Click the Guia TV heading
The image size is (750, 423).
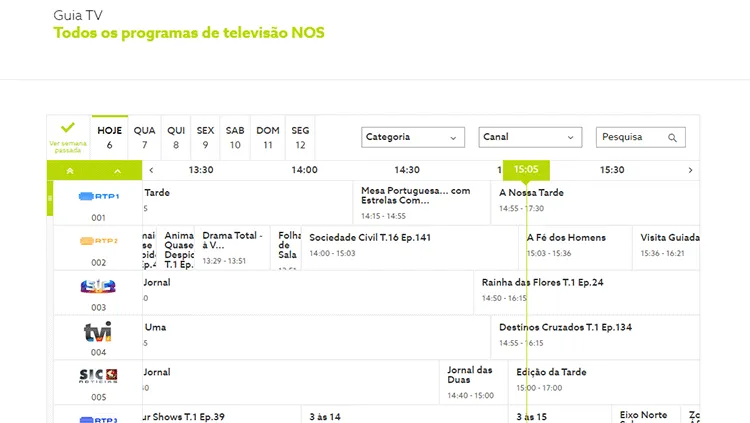[78, 15]
